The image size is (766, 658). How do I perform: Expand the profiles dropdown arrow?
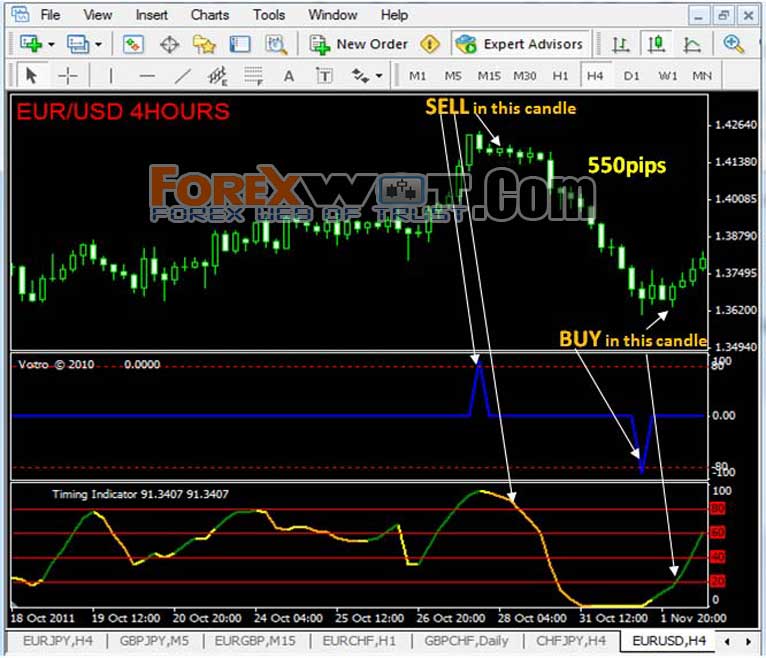click(x=98, y=44)
